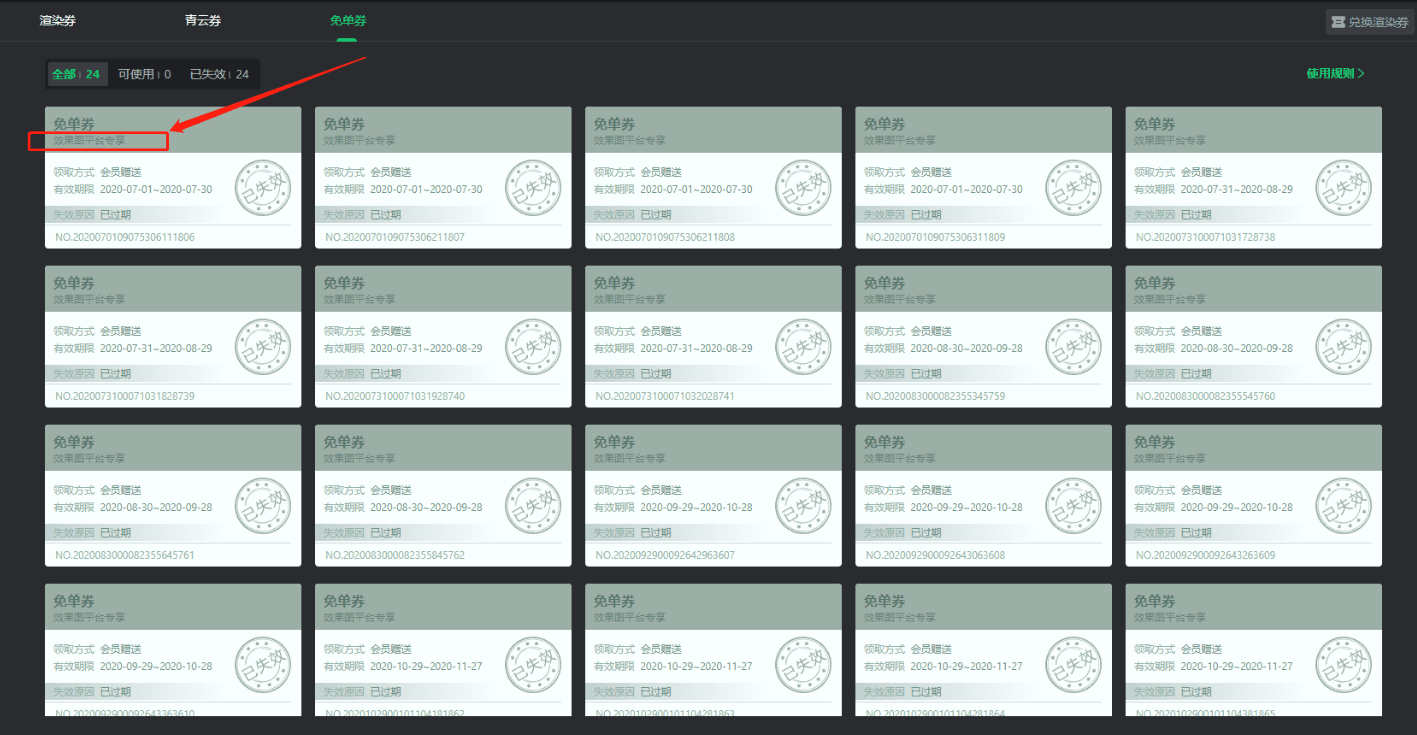Select the 免单券 tab

pos(348,20)
